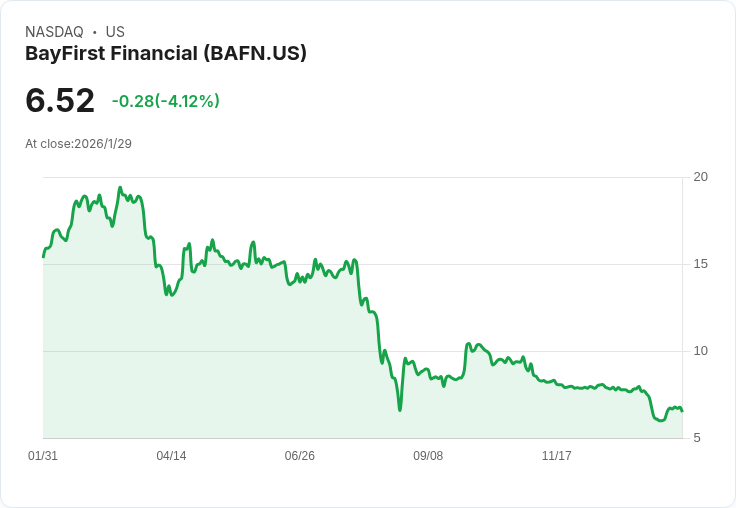Viewport: 736px width, 508px height.
Task: Click the 20 price axis label
Action: [701, 177]
